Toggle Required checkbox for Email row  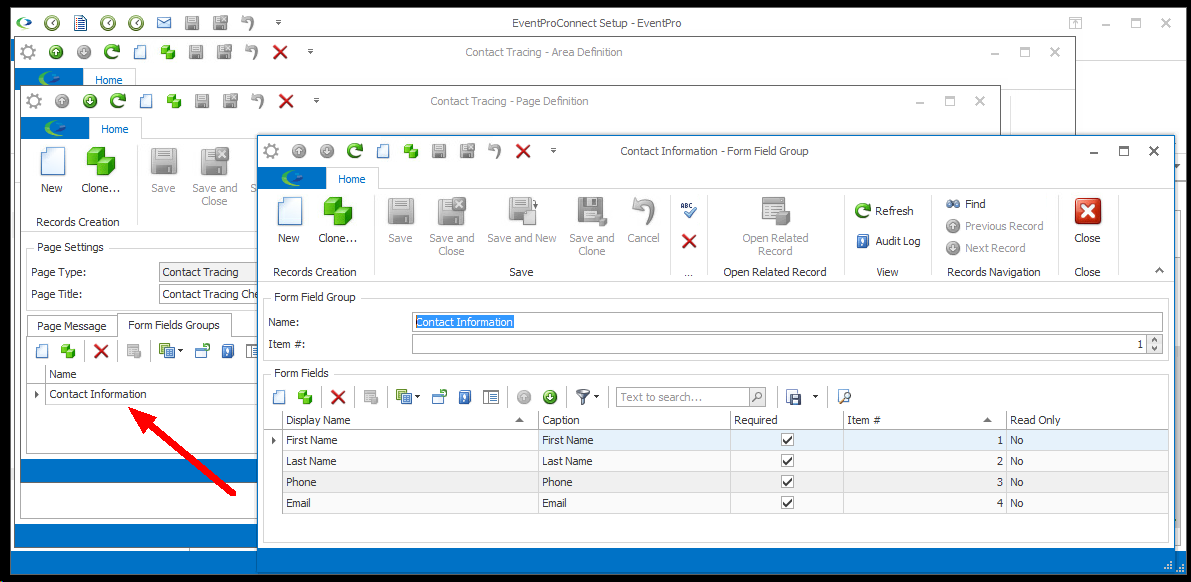(787, 502)
